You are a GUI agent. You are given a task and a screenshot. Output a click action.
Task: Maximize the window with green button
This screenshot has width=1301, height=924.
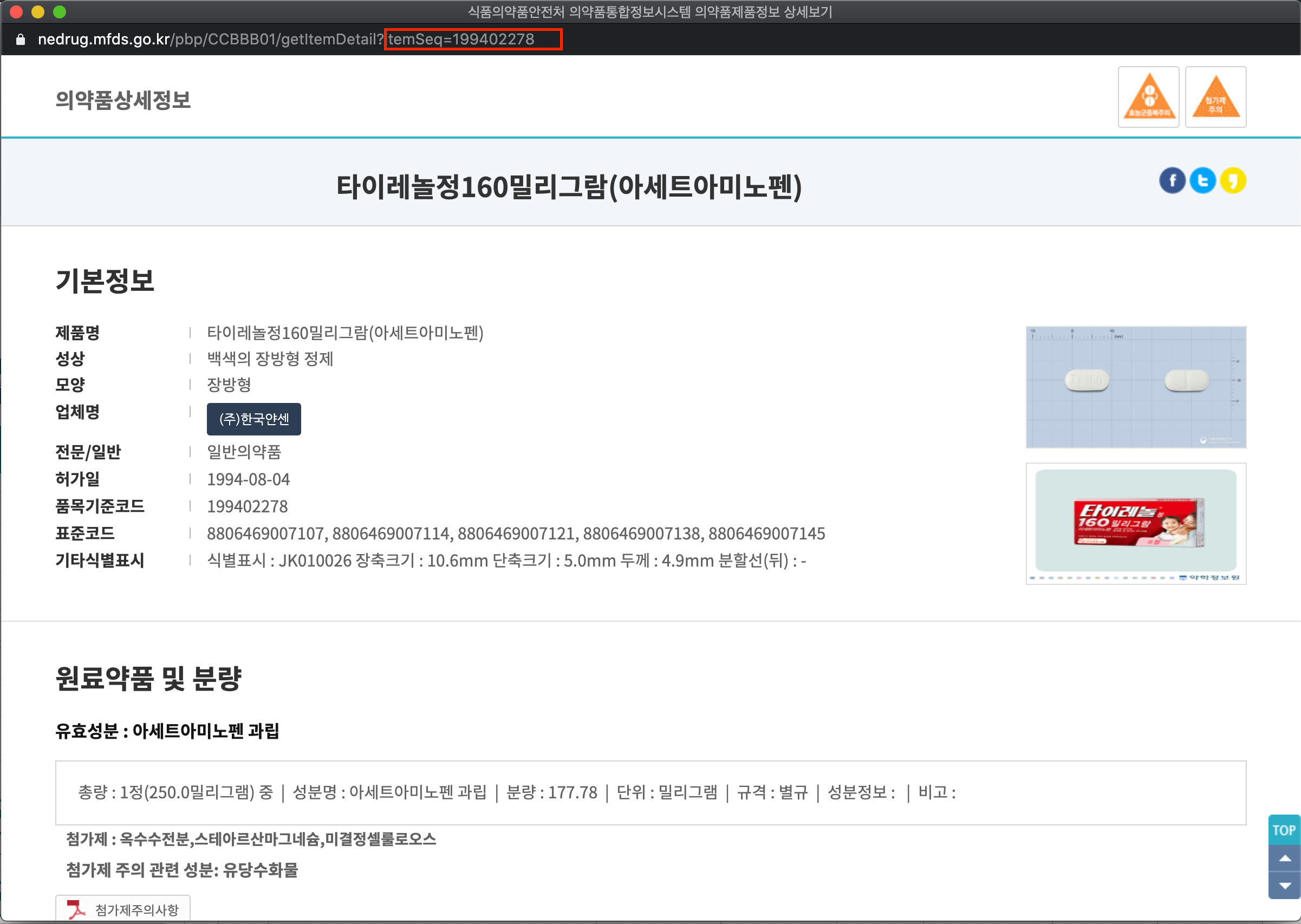[60, 12]
